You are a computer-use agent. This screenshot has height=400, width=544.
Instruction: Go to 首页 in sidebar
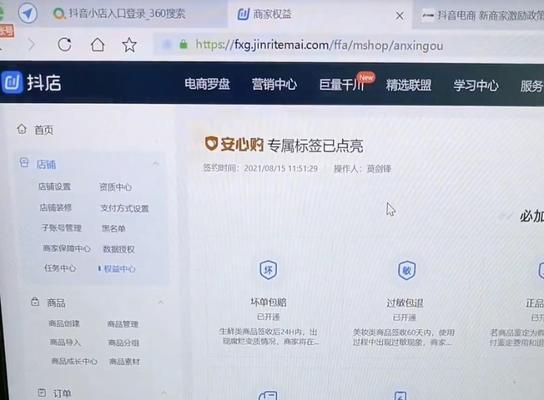pyautogui.click(x=43, y=130)
